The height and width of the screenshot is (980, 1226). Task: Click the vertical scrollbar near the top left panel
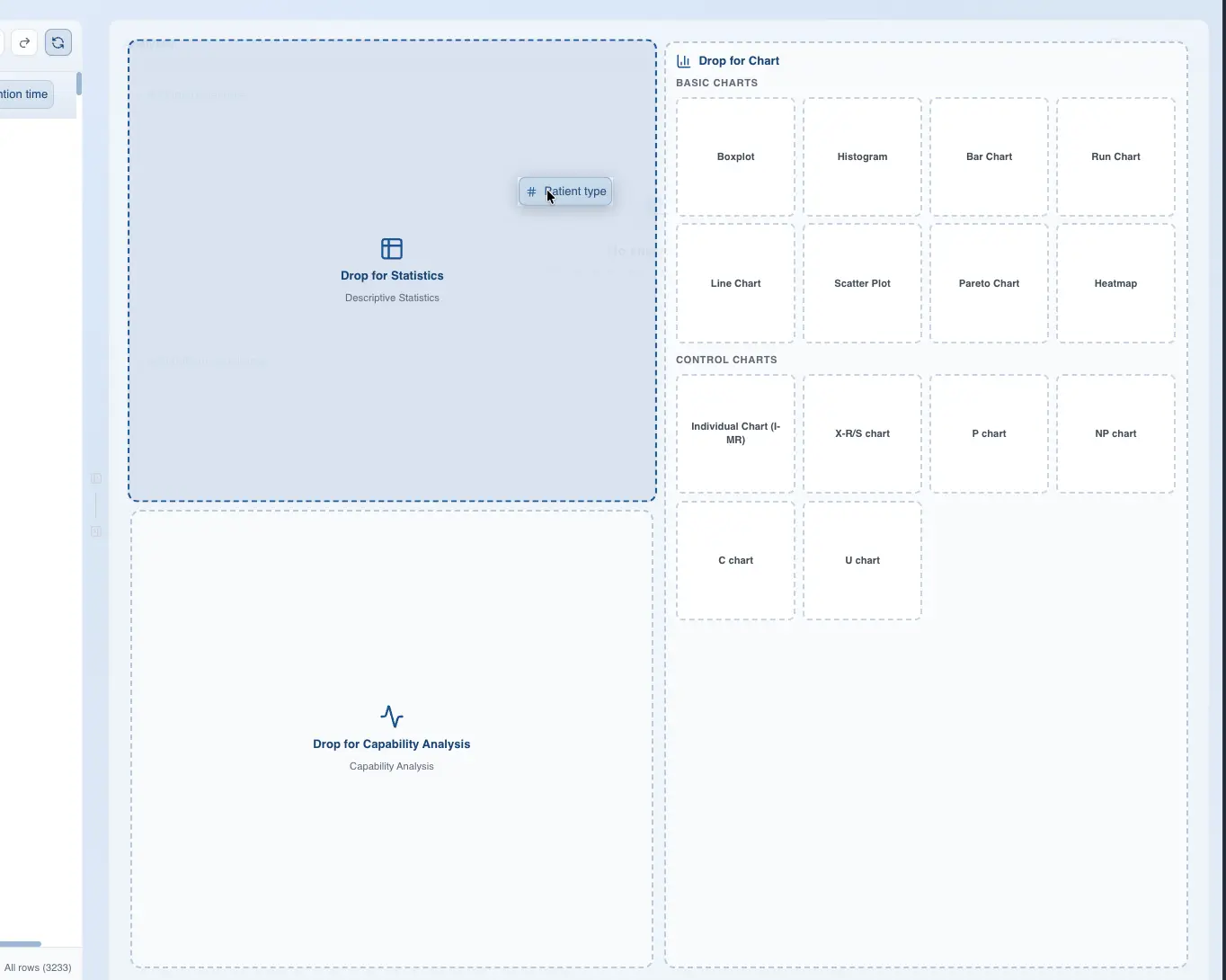[77, 83]
